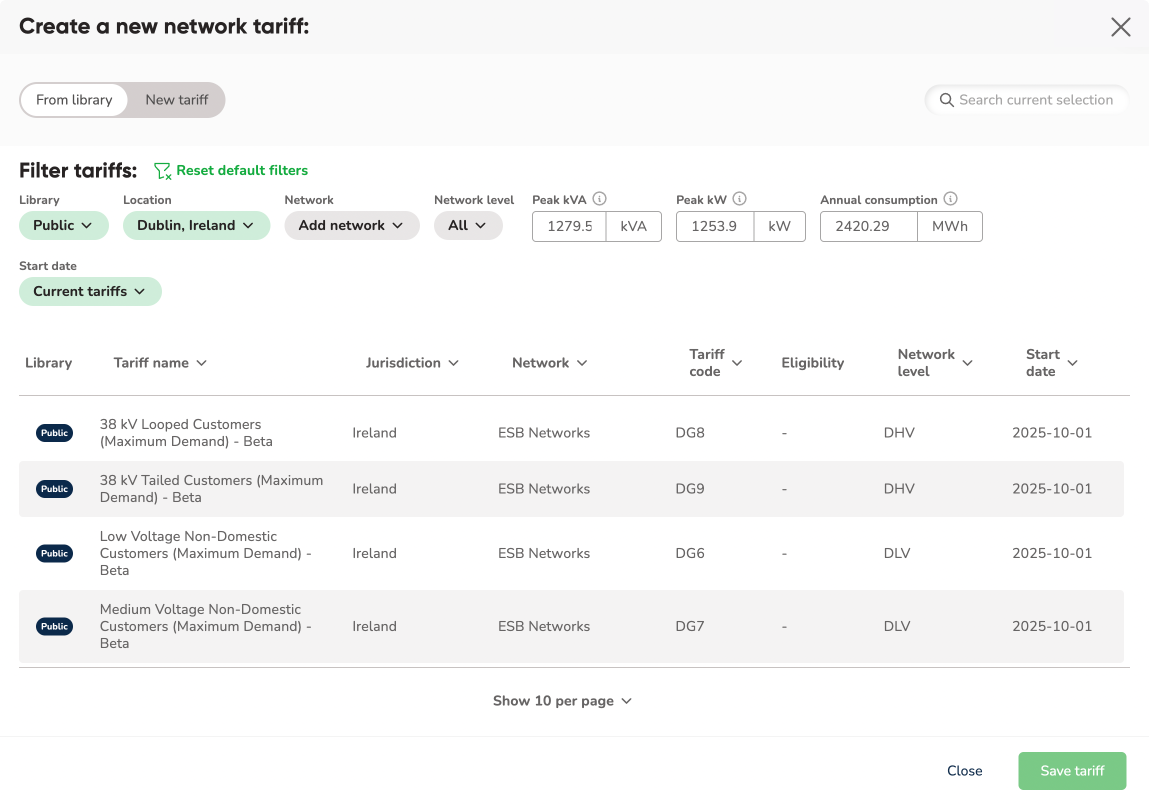Open Show 10 per page dropdown
Screen dimensions: 1149x804
pos(562,701)
